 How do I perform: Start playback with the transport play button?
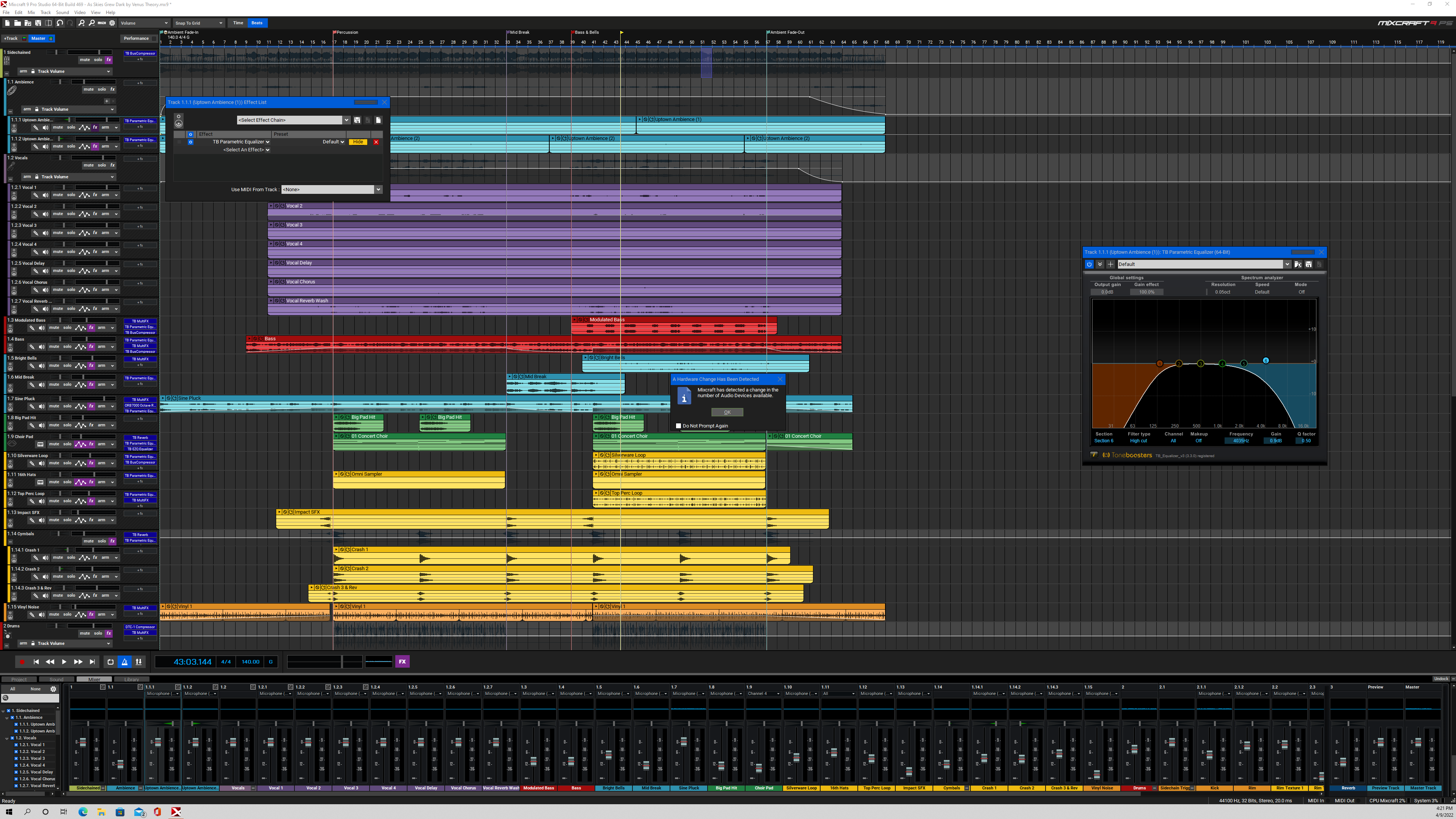[x=64, y=662]
